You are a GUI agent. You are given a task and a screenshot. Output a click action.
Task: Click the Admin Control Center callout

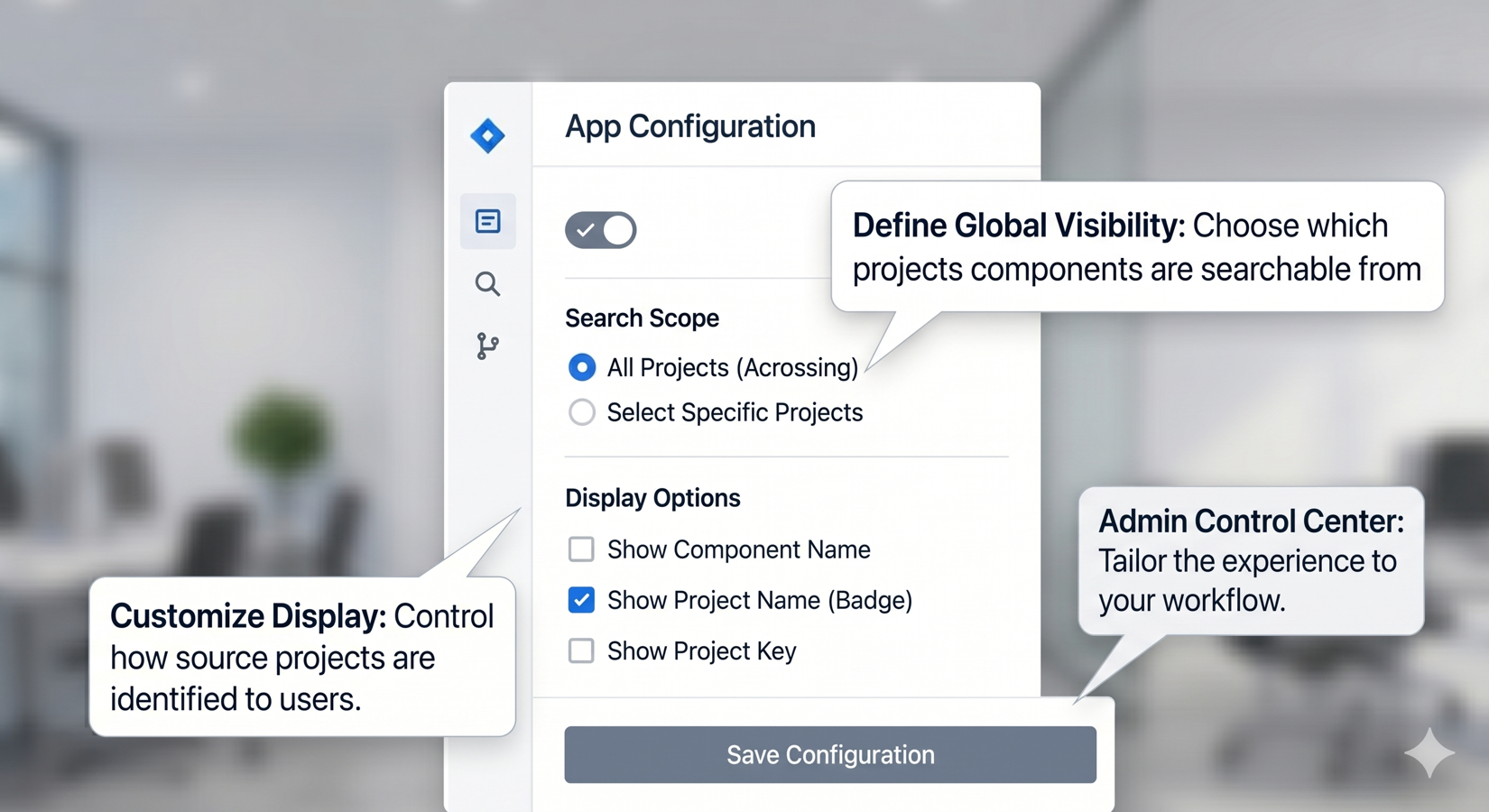pos(1251,560)
